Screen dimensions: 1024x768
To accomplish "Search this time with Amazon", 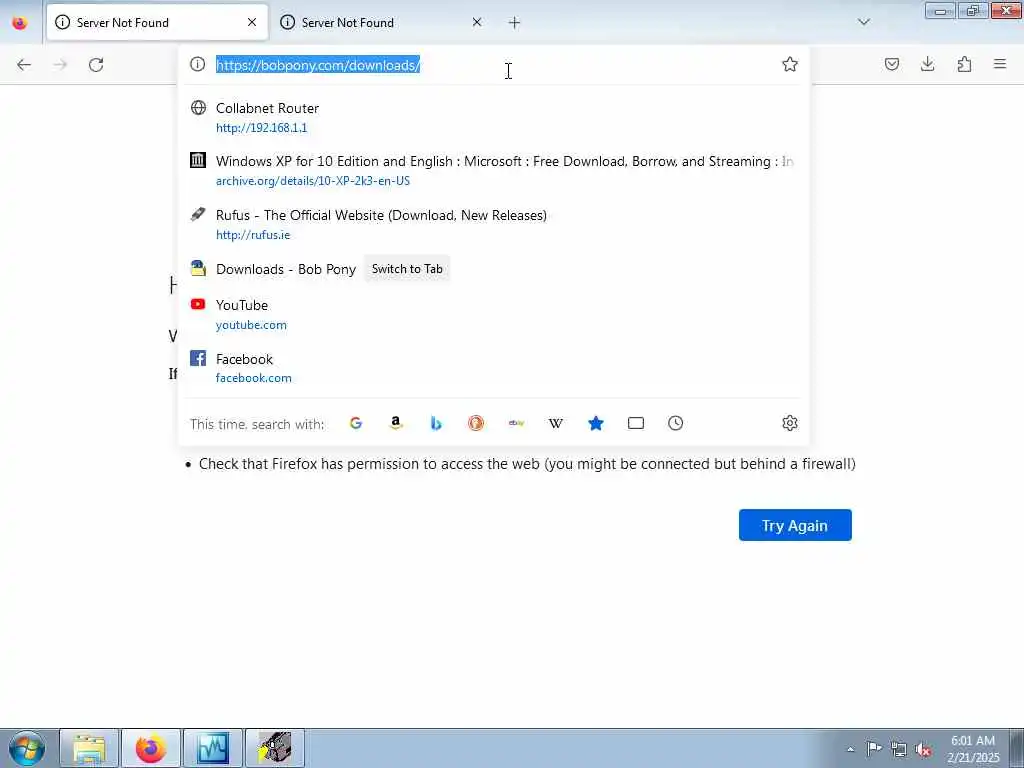I will pos(396,423).
